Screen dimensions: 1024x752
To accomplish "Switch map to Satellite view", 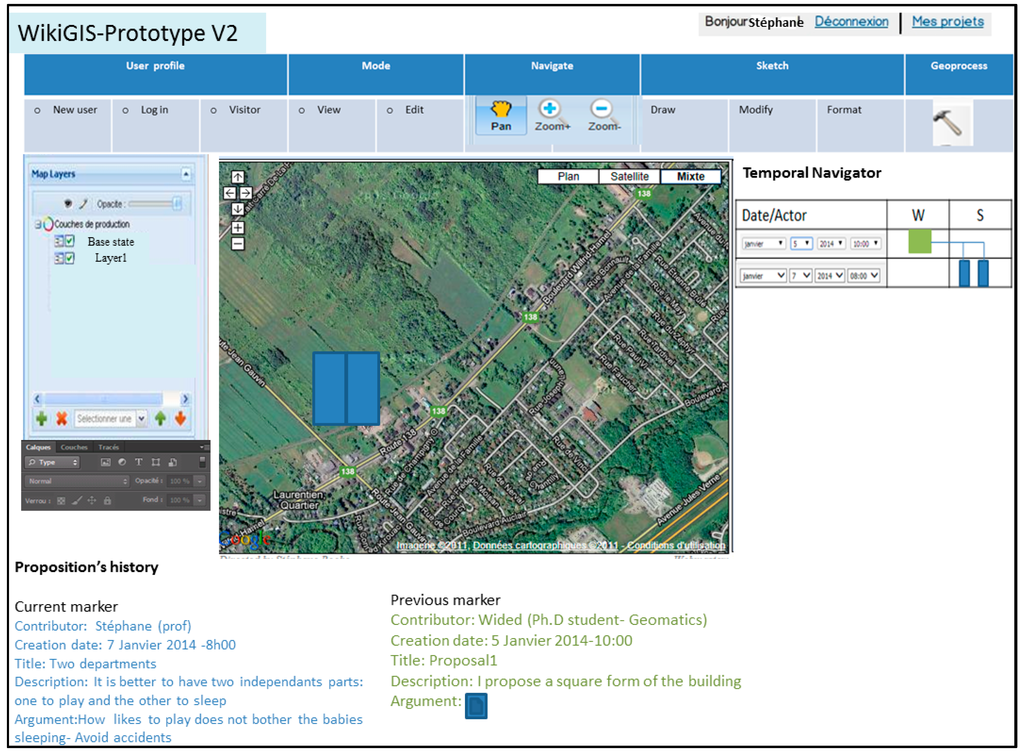I will coord(630,177).
